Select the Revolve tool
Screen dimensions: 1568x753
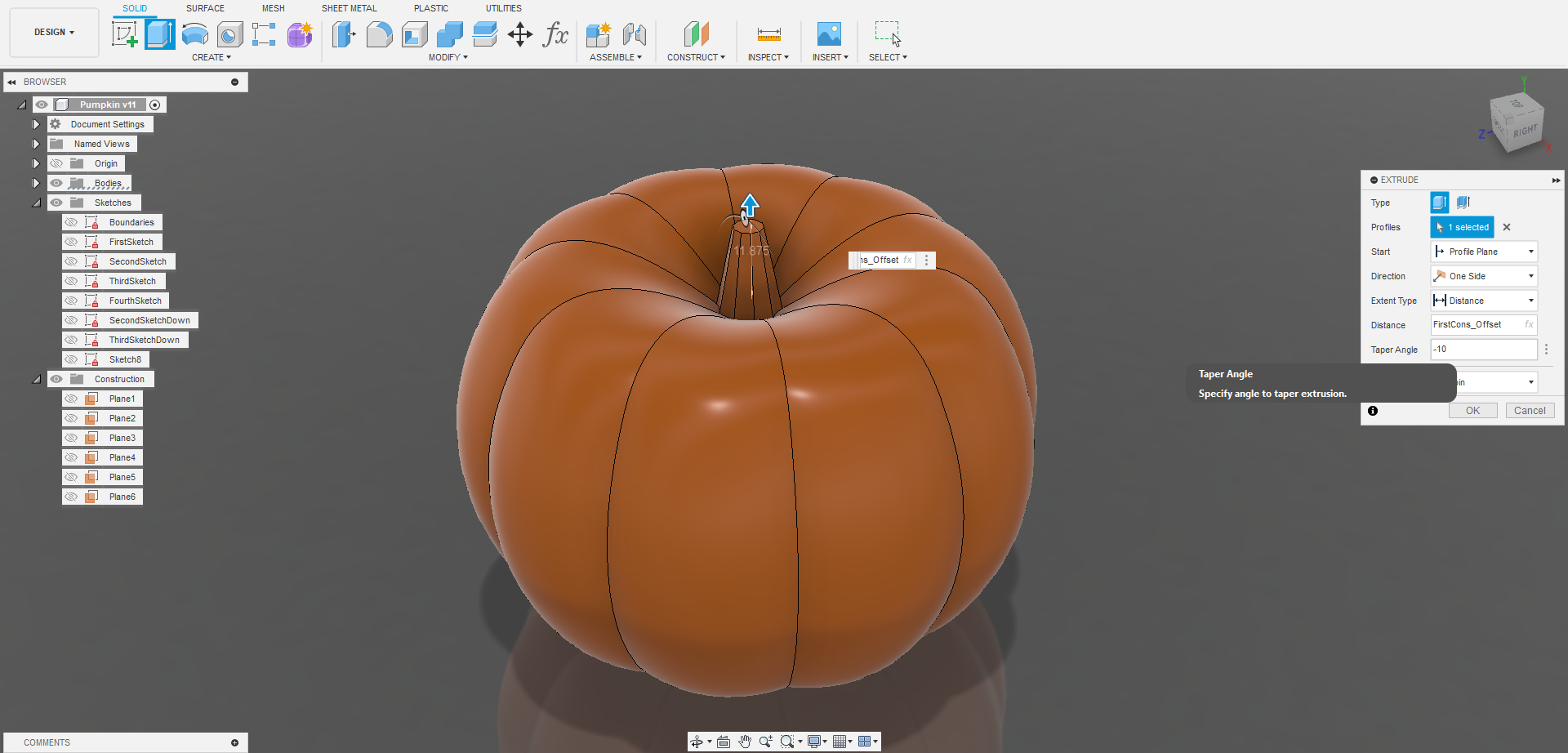(194, 34)
